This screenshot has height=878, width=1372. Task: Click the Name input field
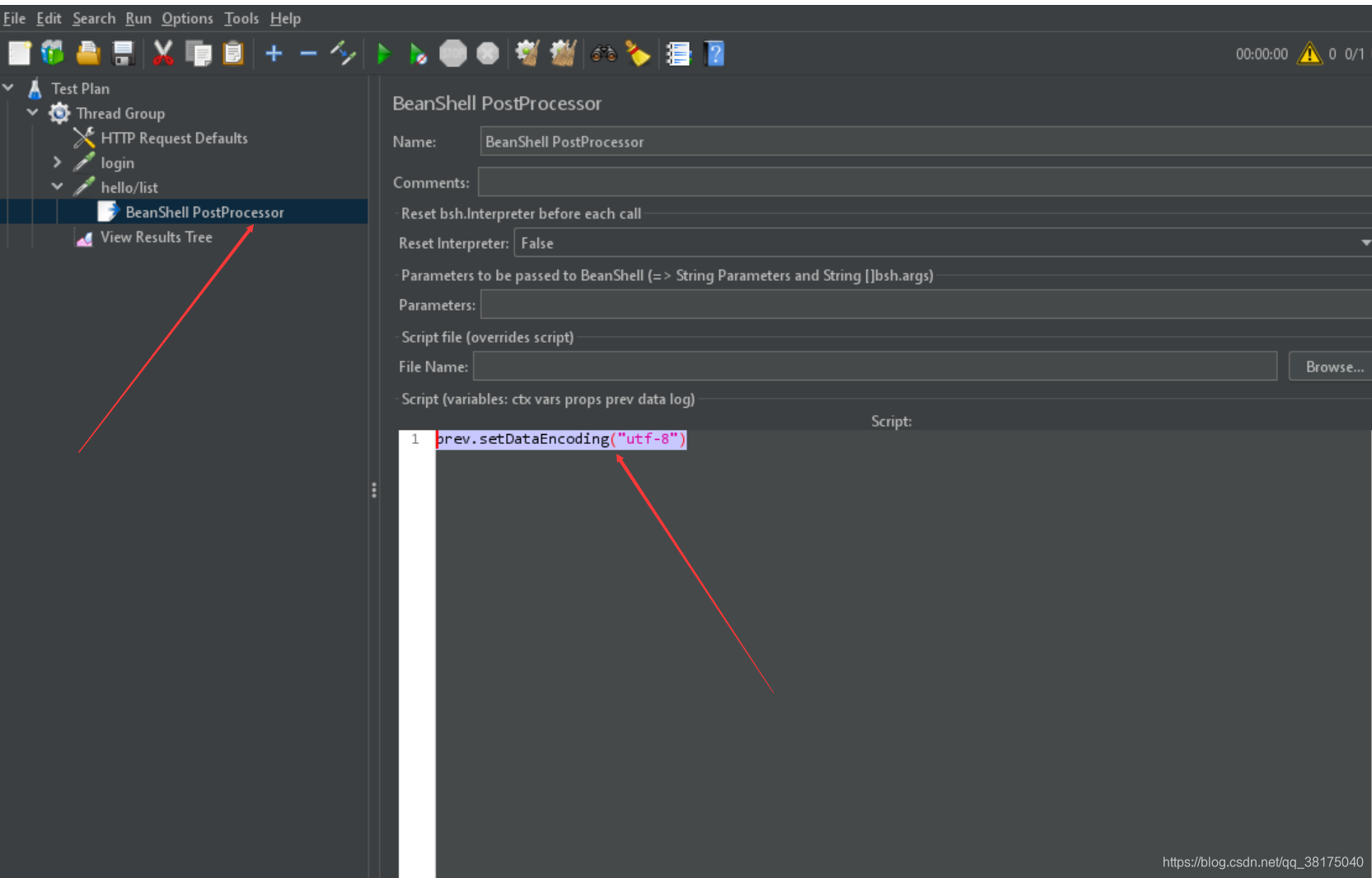pos(926,142)
